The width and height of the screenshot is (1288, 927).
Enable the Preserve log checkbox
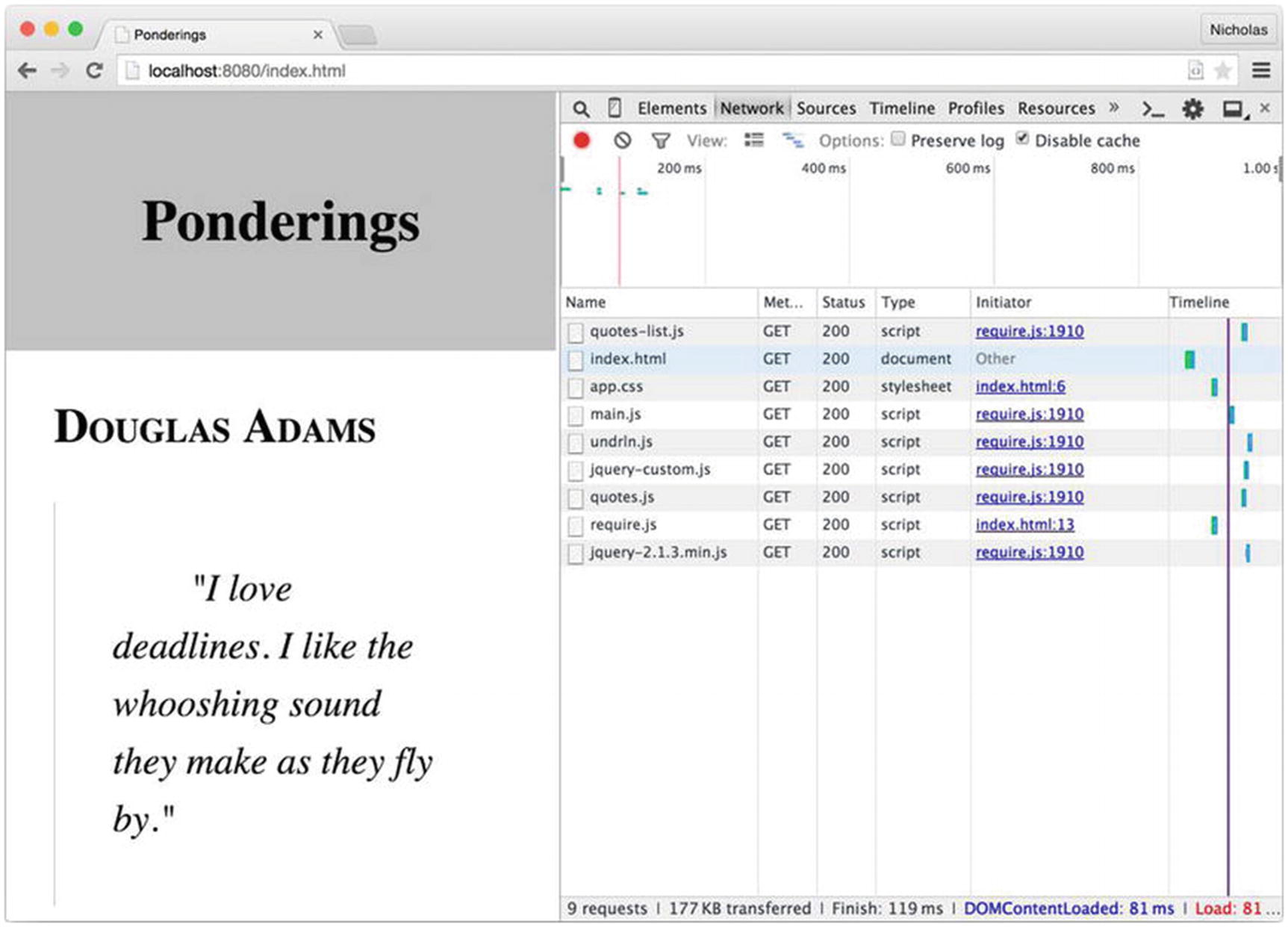(x=899, y=139)
